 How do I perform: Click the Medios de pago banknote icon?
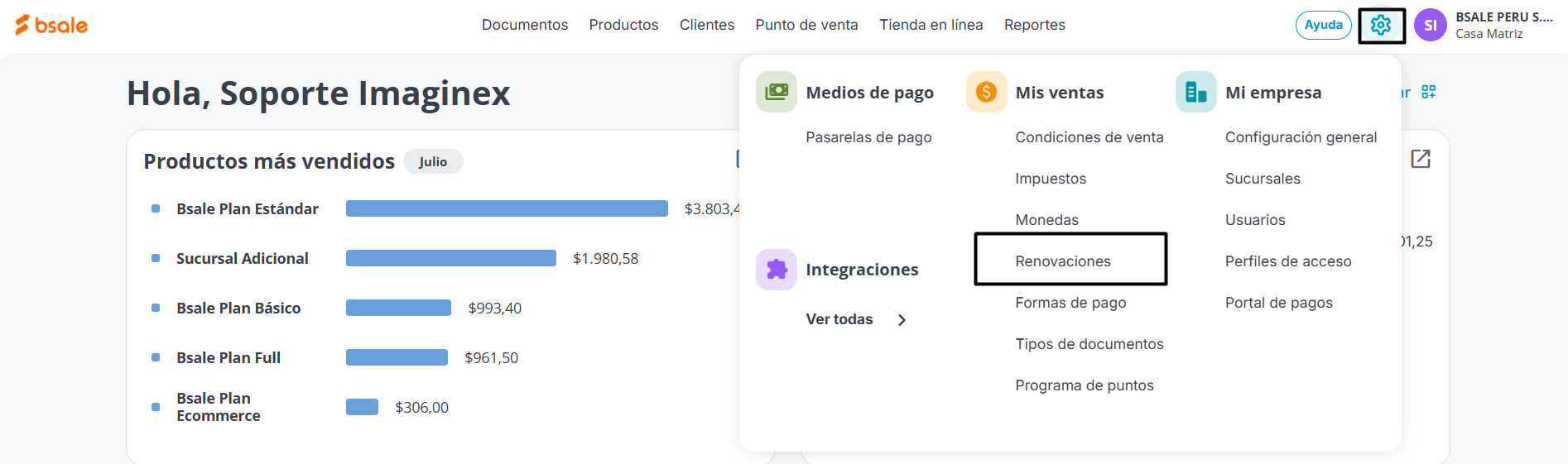(777, 92)
